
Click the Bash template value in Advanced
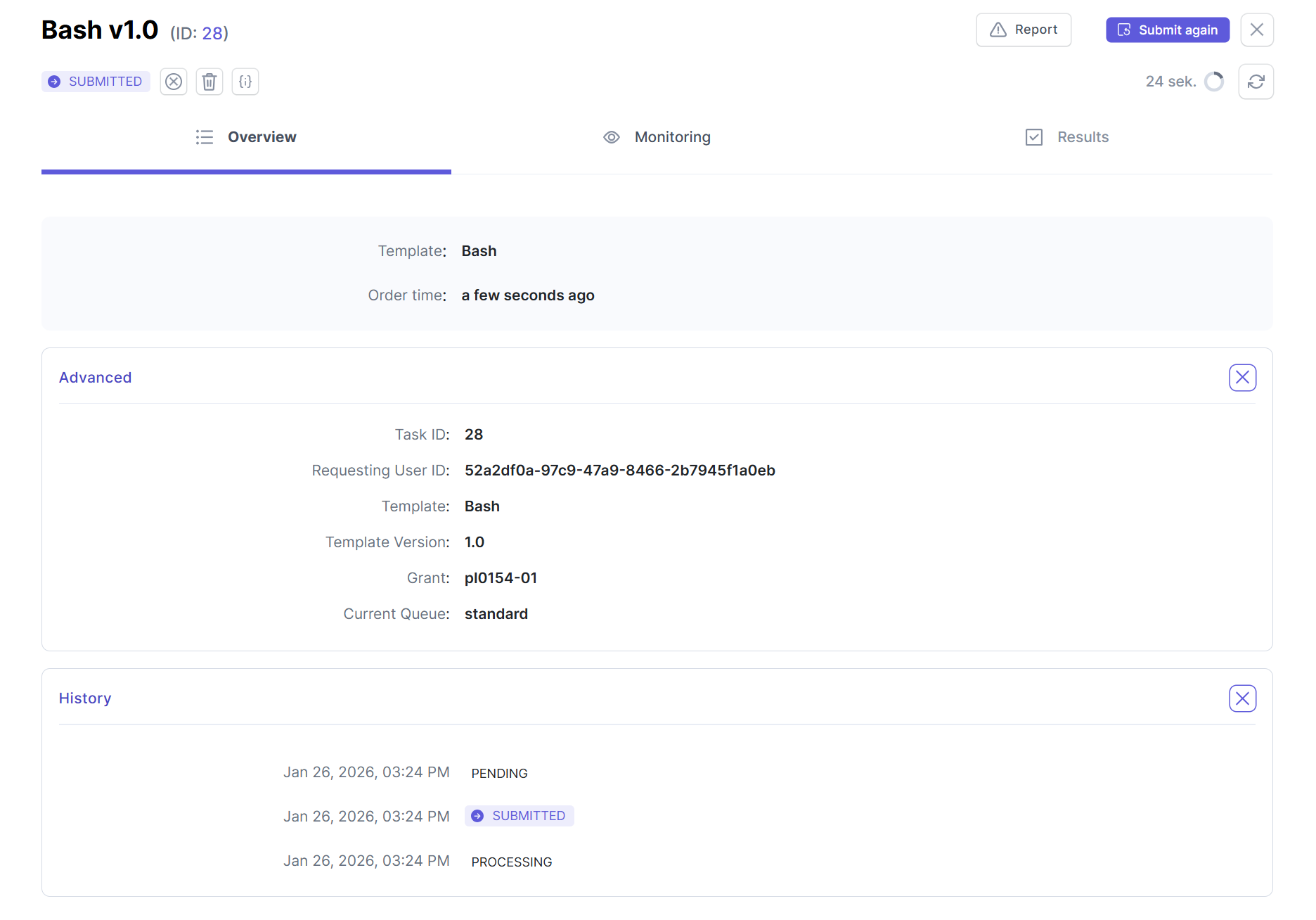pos(482,506)
